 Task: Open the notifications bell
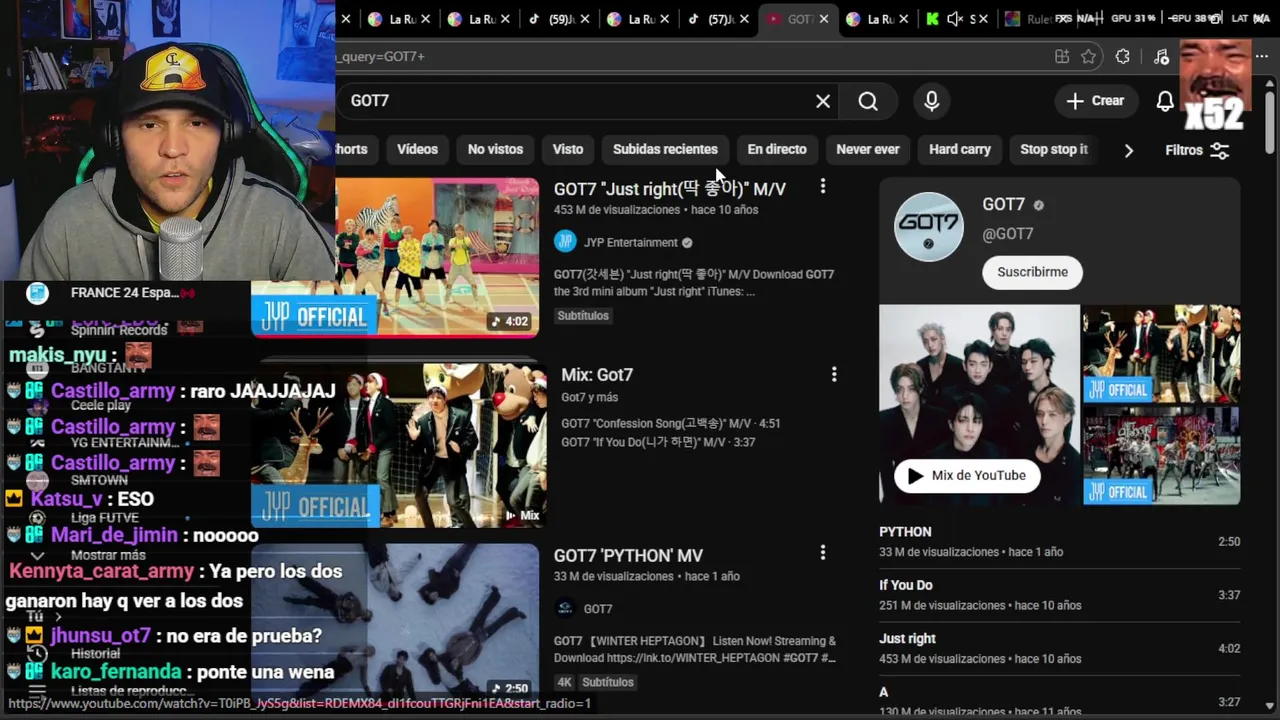pyautogui.click(x=1165, y=101)
